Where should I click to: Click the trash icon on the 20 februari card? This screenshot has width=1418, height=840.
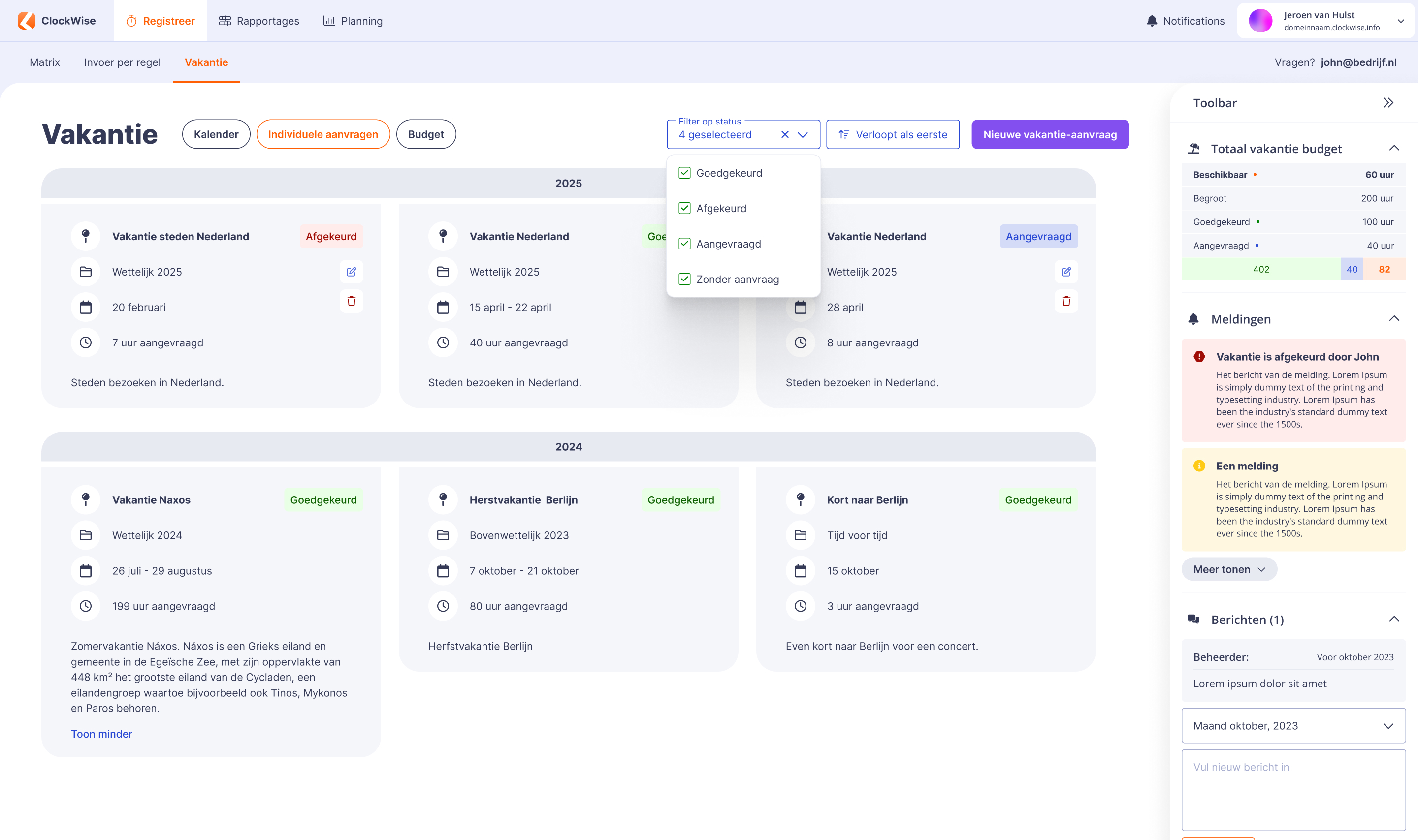[351, 301]
